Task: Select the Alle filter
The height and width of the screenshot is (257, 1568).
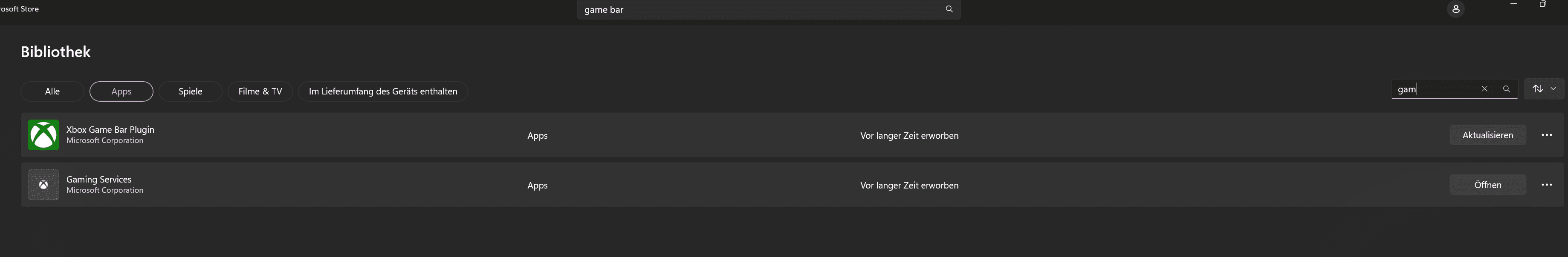Action: pos(52,91)
